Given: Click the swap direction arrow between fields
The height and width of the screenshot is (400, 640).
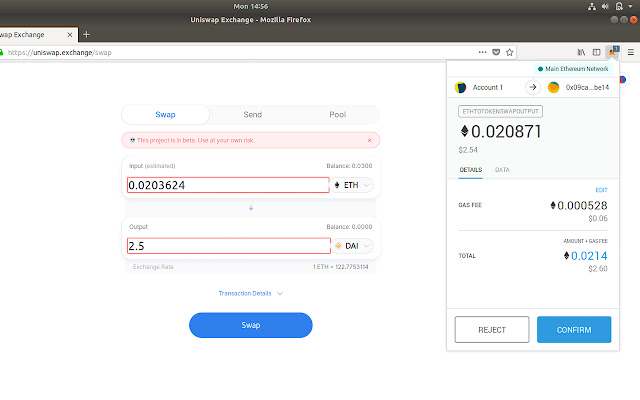Looking at the screenshot, I should (251, 208).
